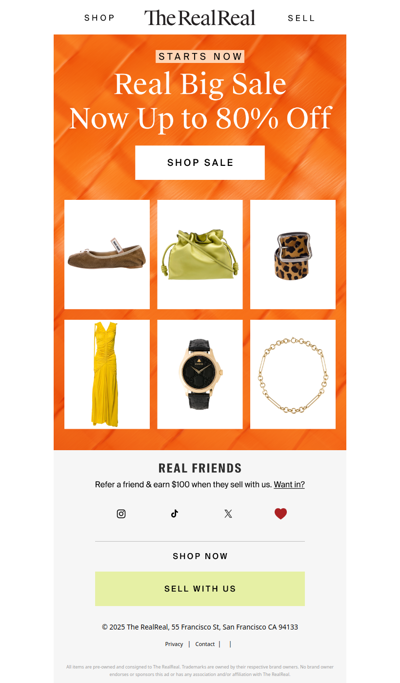
Task: Click the red heart icon
Action: pyautogui.click(x=281, y=514)
